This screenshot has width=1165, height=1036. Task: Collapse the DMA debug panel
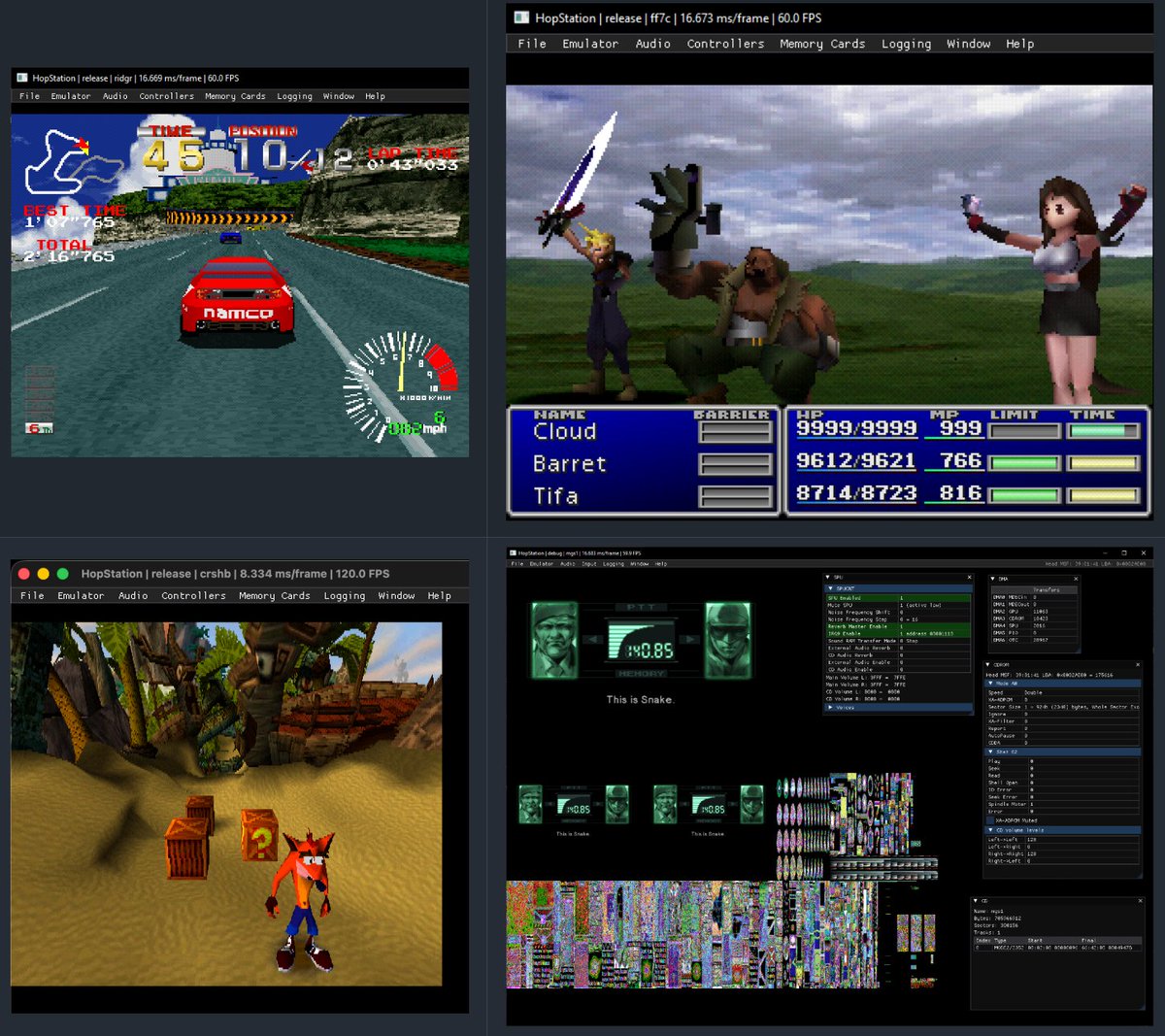tap(992, 579)
